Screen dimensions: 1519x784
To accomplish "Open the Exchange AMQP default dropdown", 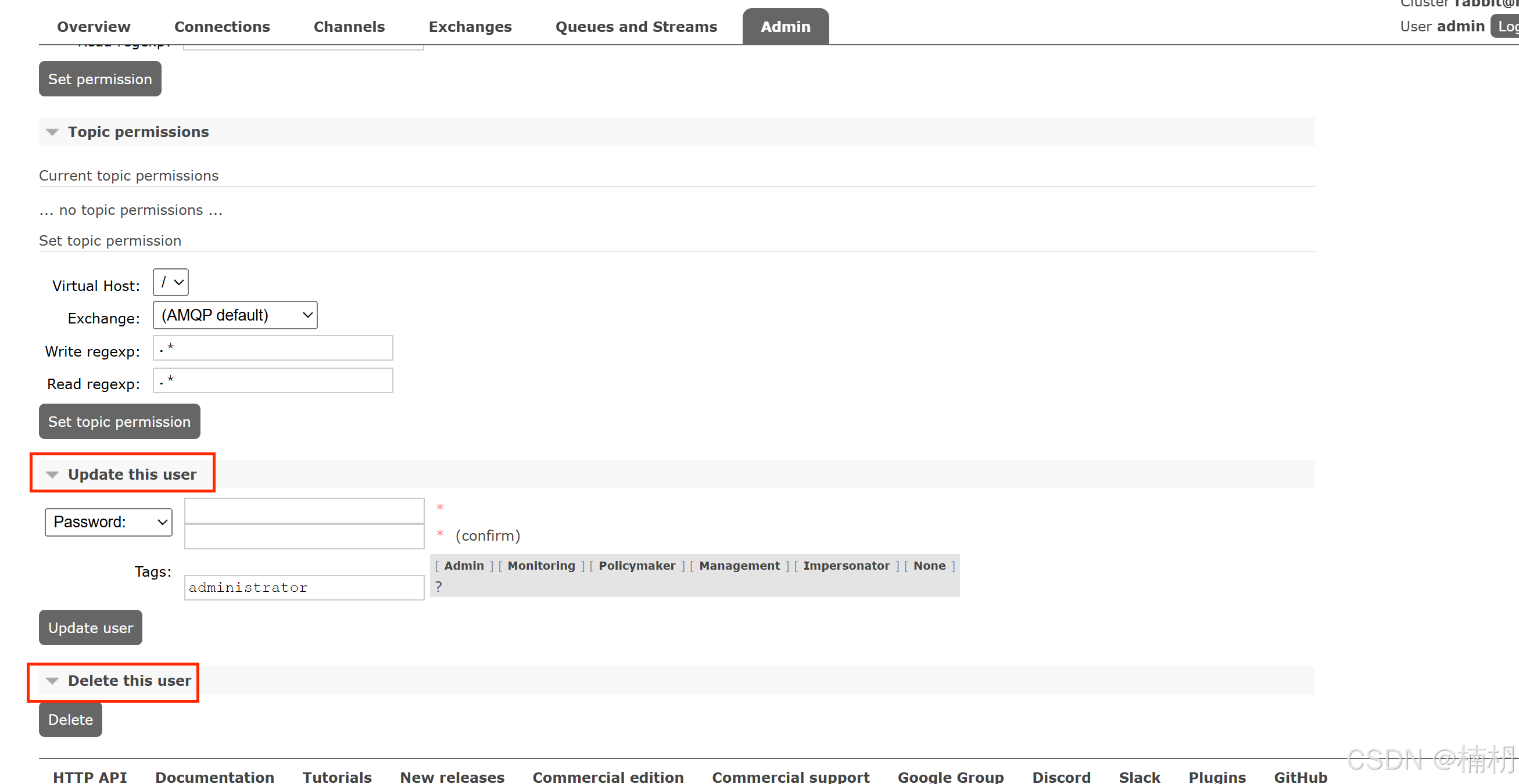I will [x=235, y=315].
